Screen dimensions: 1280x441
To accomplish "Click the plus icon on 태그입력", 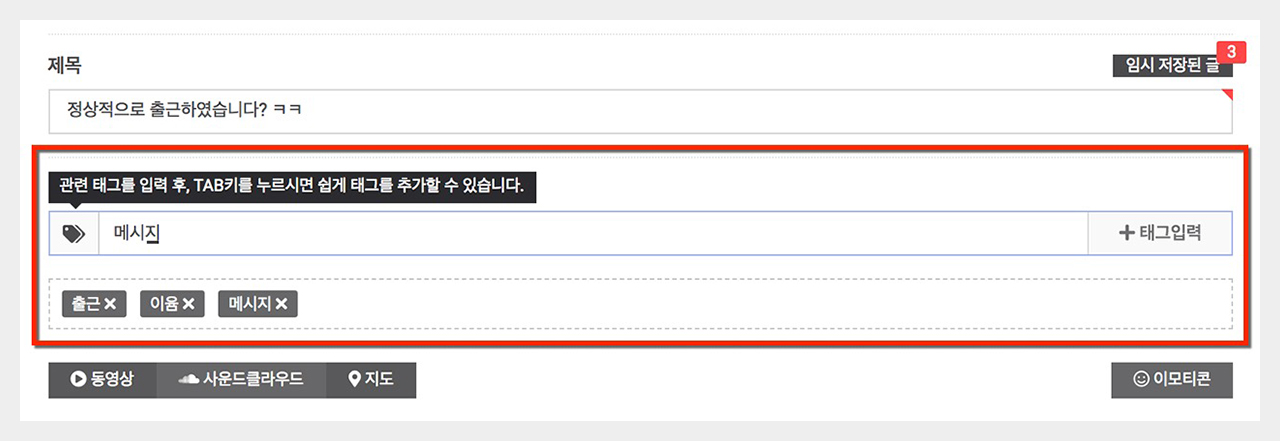I will 1126,233.
